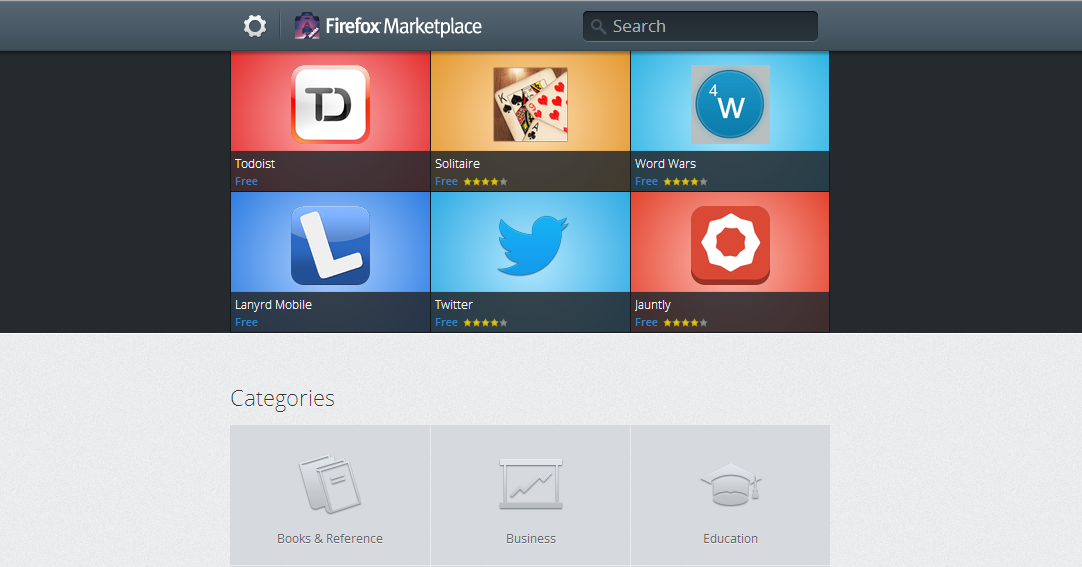Go to the Firefox Marketplace home title
Screen dimensions: 1082x567
(403, 26)
